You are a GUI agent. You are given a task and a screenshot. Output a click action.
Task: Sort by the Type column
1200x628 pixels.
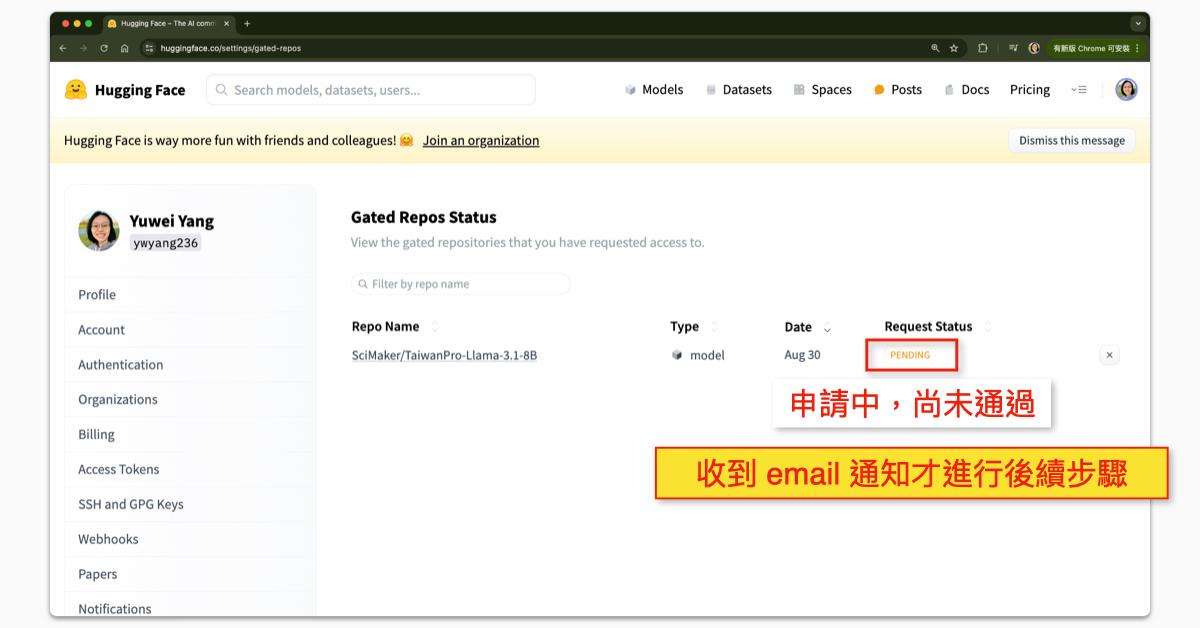pyautogui.click(x=694, y=327)
